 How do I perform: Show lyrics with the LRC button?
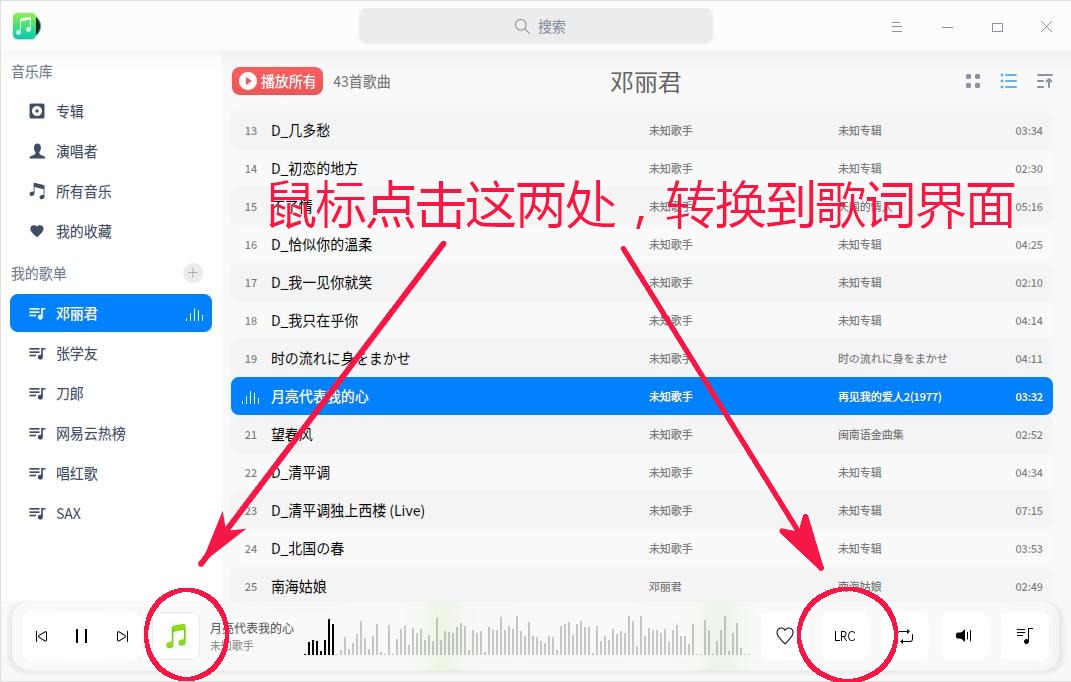[844, 636]
